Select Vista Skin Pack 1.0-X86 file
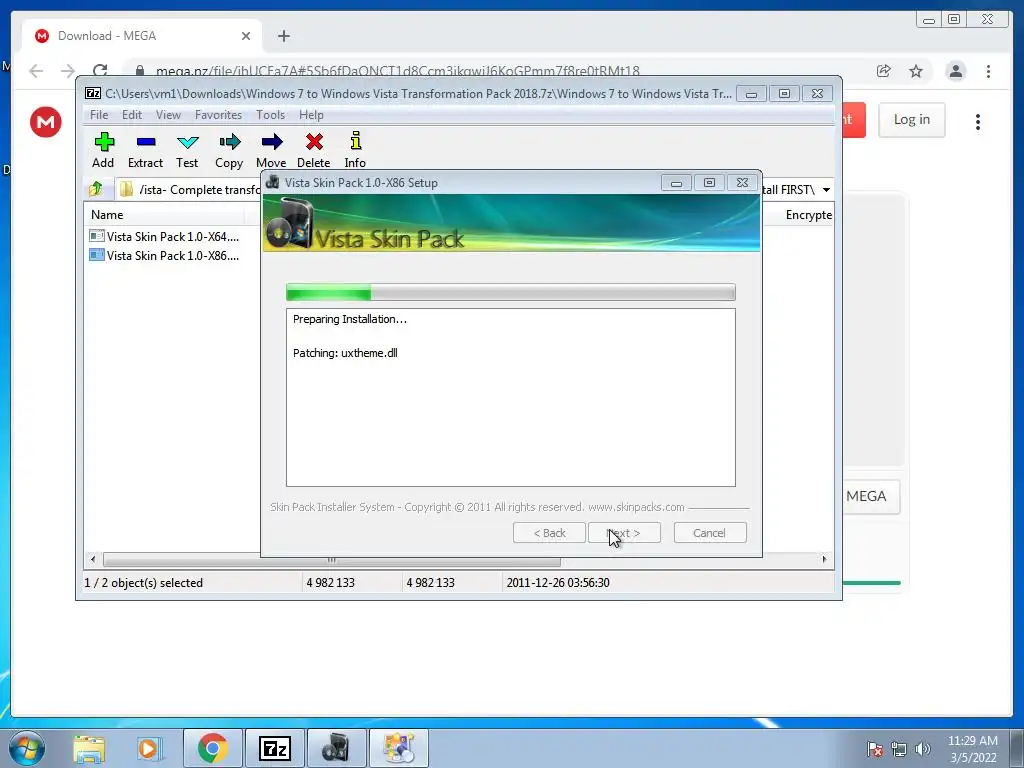The width and height of the screenshot is (1024, 768). pyautogui.click(x=165, y=255)
